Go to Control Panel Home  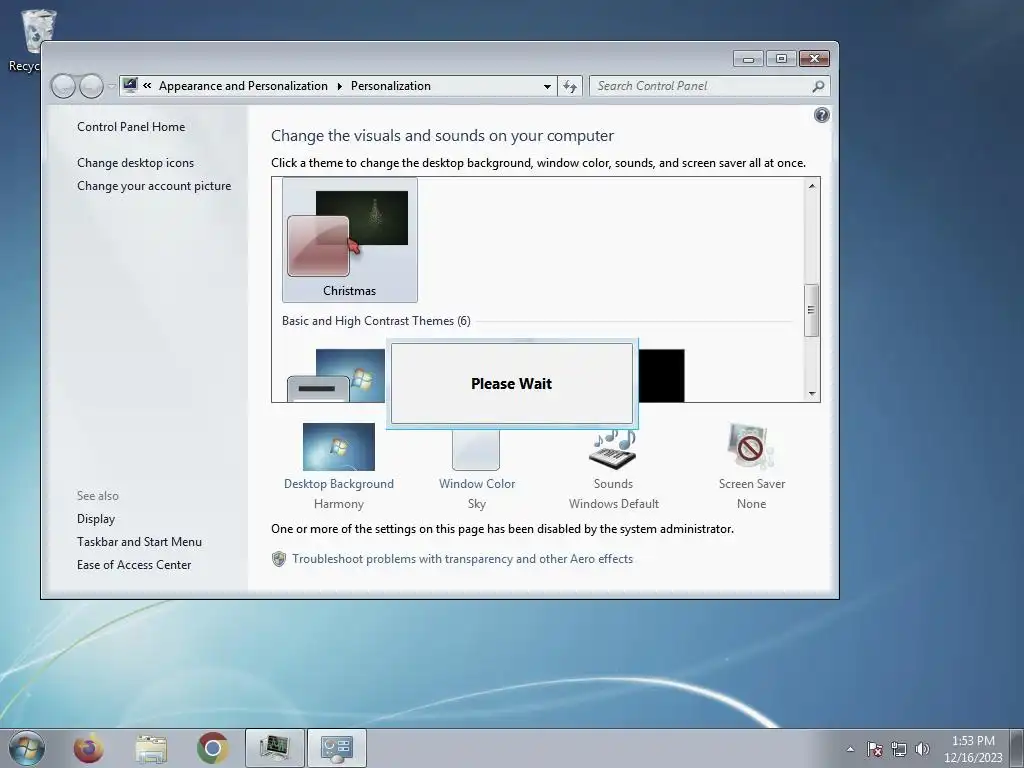[131, 127]
